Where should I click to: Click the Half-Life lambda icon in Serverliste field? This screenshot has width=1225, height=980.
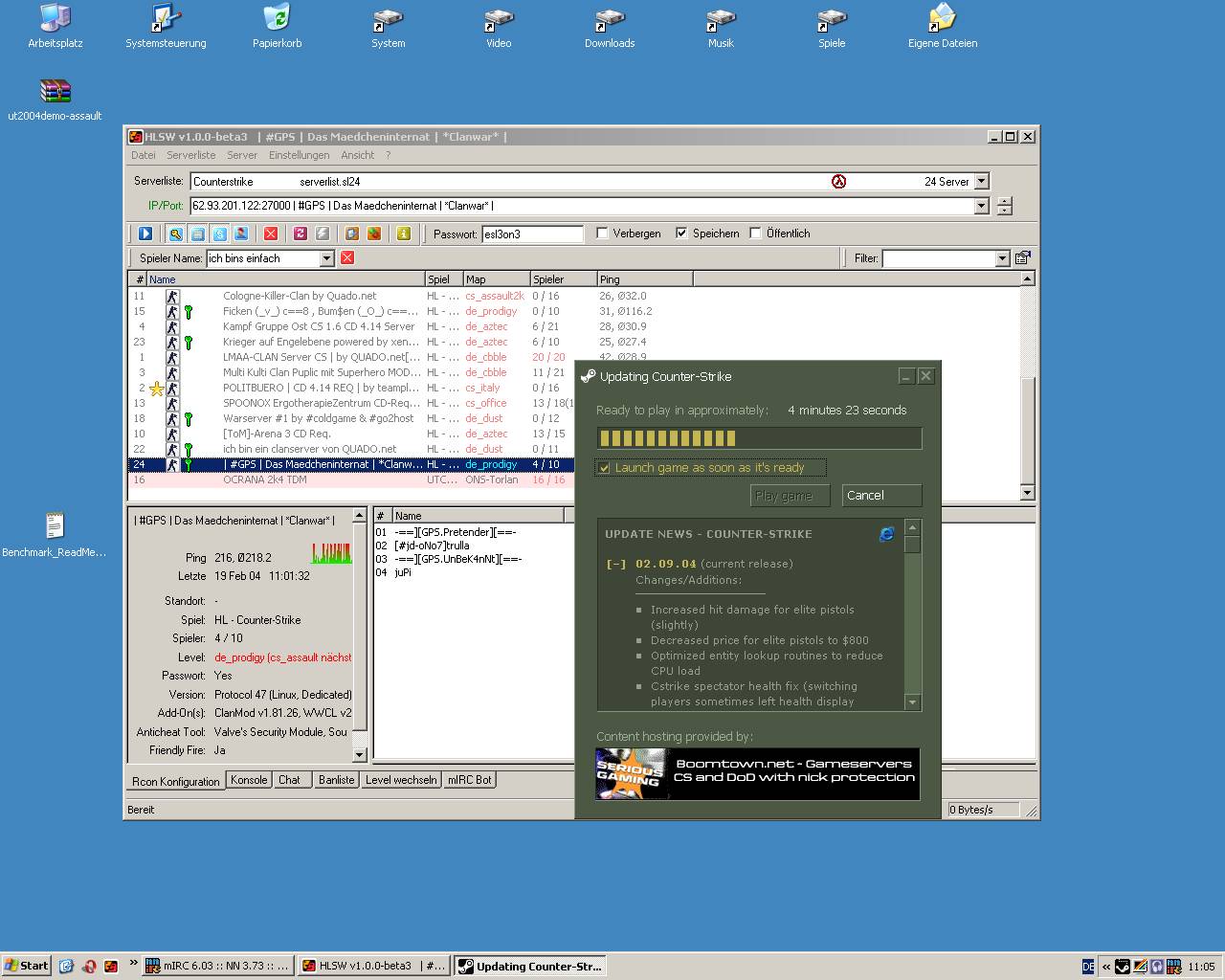838,182
